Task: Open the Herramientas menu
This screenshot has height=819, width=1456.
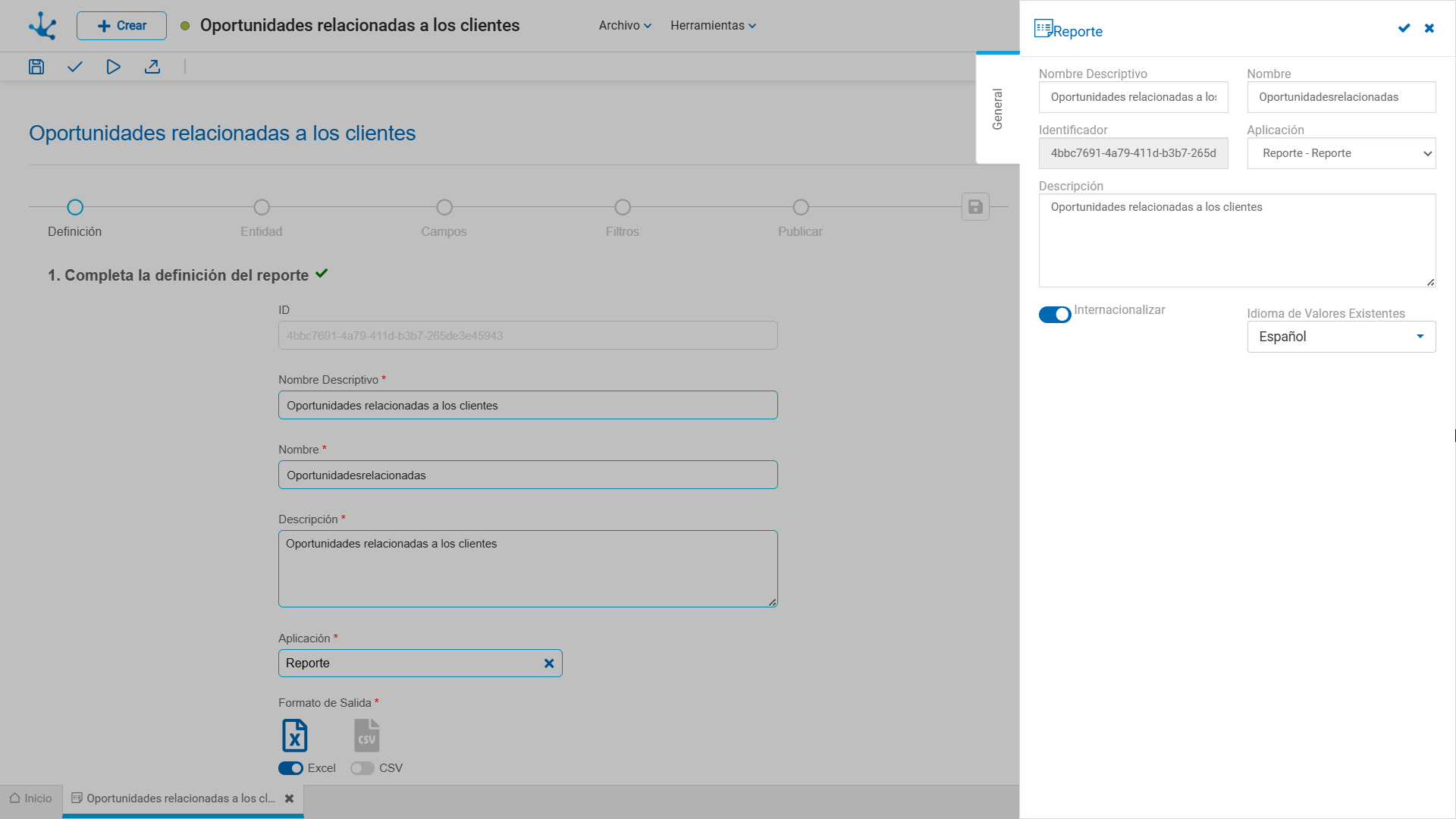Action: 713,25
